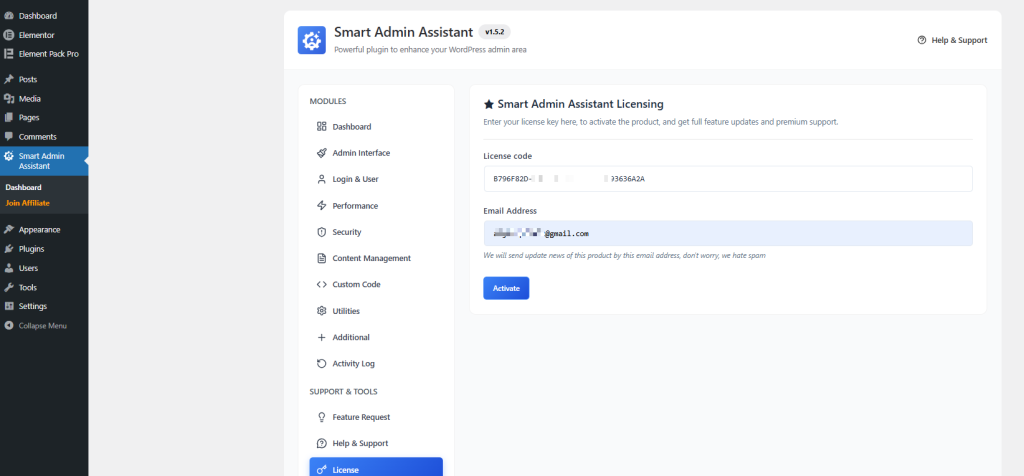This screenshot has height=476, width=1024.
Task: Open the Custom Code module
Action: (x=376, y=285)
